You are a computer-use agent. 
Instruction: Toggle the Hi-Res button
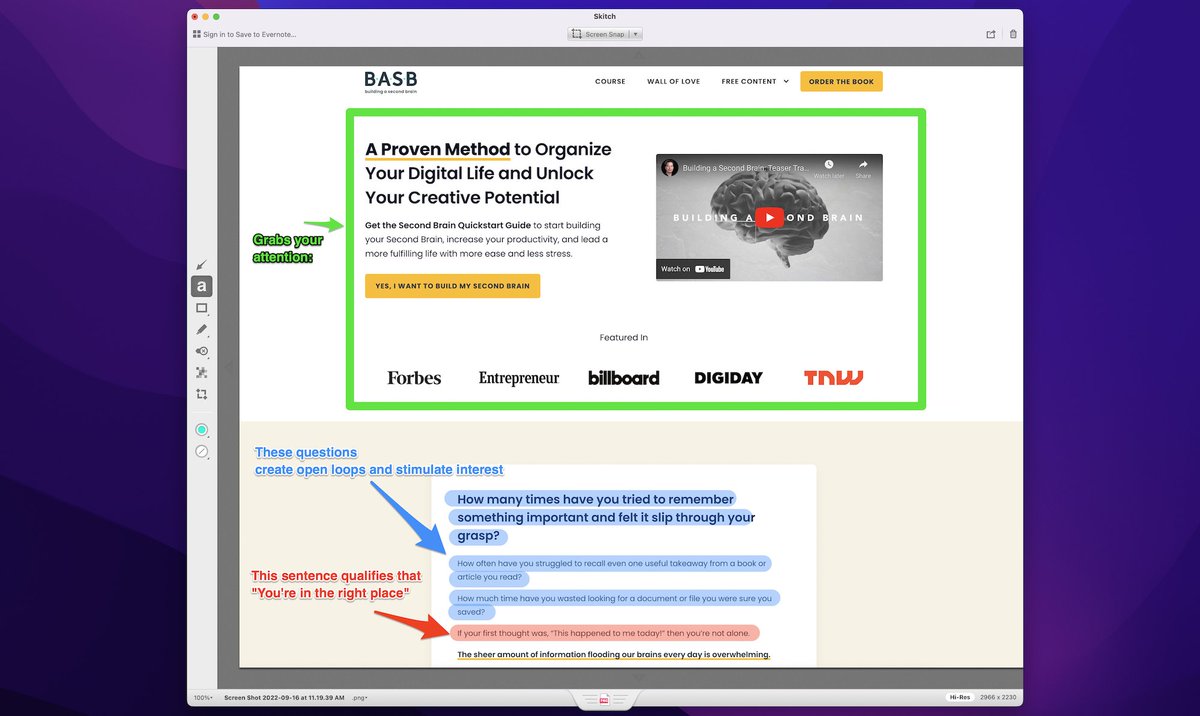(960, 697)
